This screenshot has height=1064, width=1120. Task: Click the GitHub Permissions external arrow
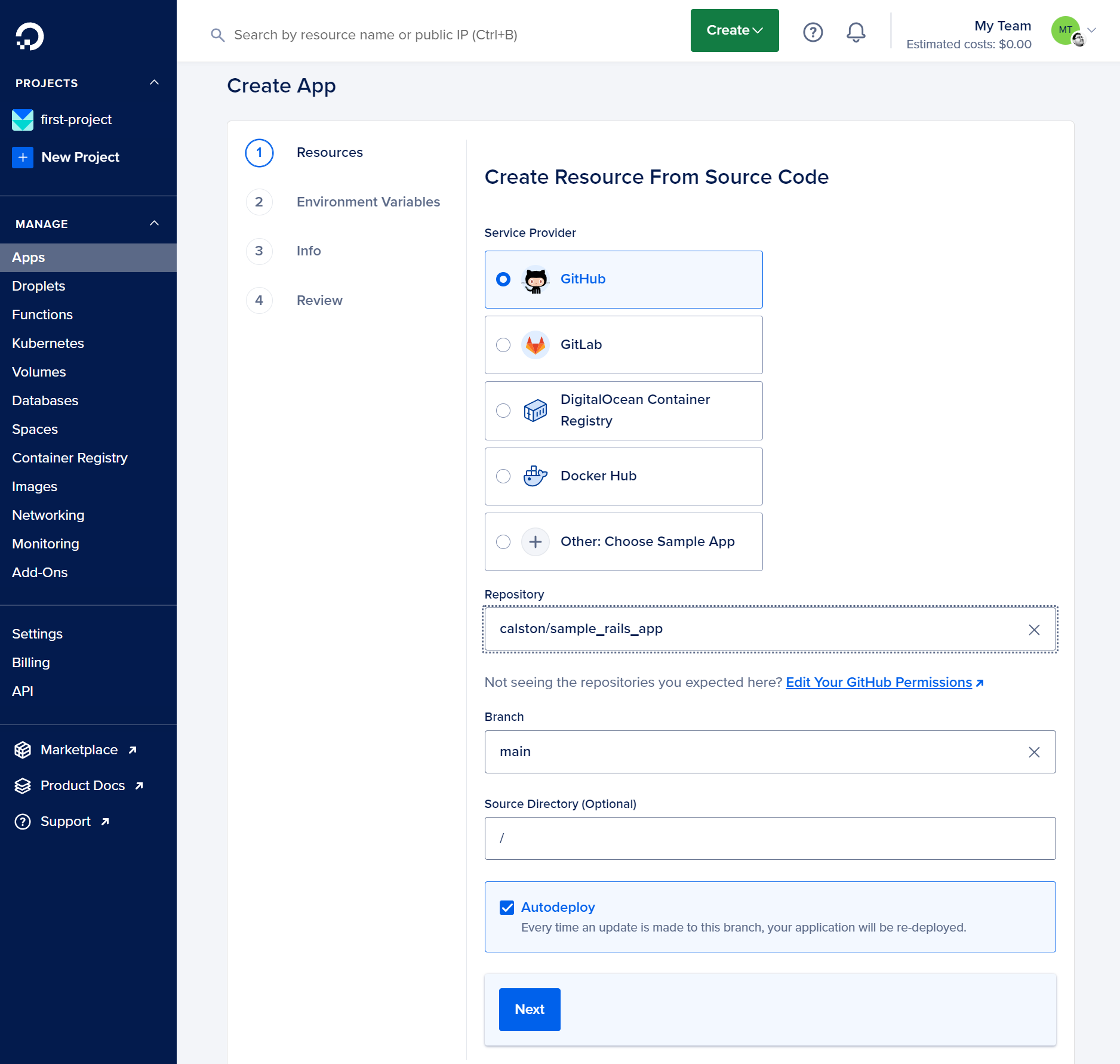980,683
